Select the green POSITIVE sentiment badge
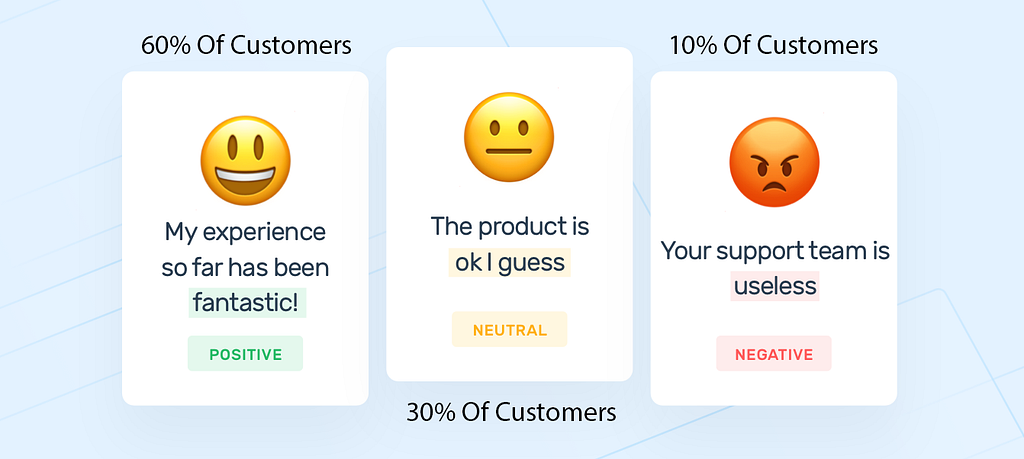This screenshot has width=1024, height=459. click(245, 354)
